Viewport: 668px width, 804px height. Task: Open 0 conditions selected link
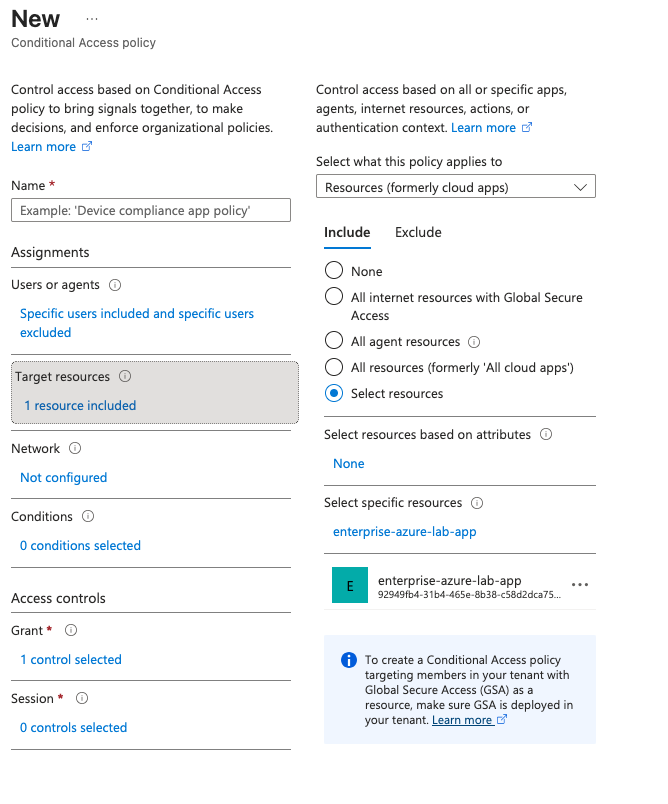[80, 546]
